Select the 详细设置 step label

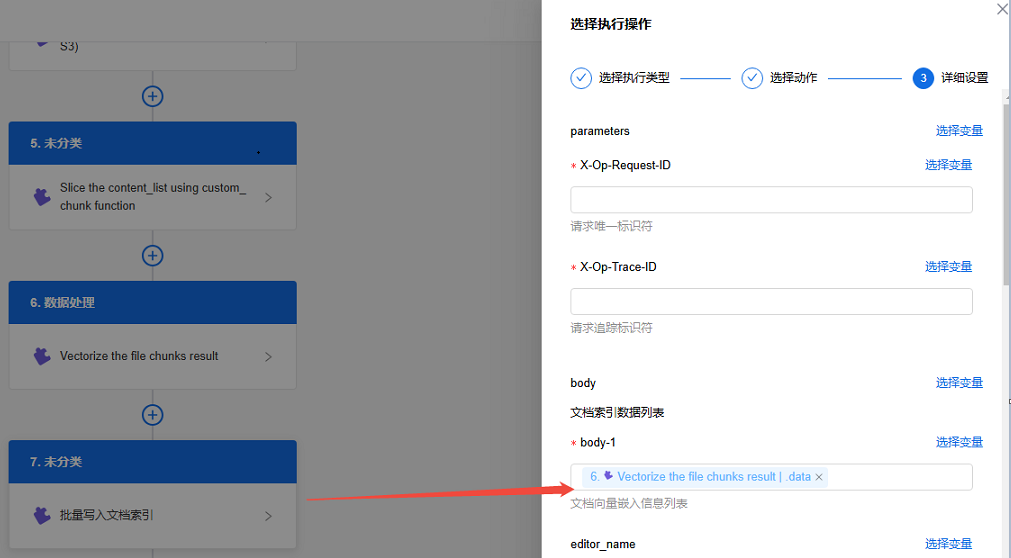pos(965,78)
